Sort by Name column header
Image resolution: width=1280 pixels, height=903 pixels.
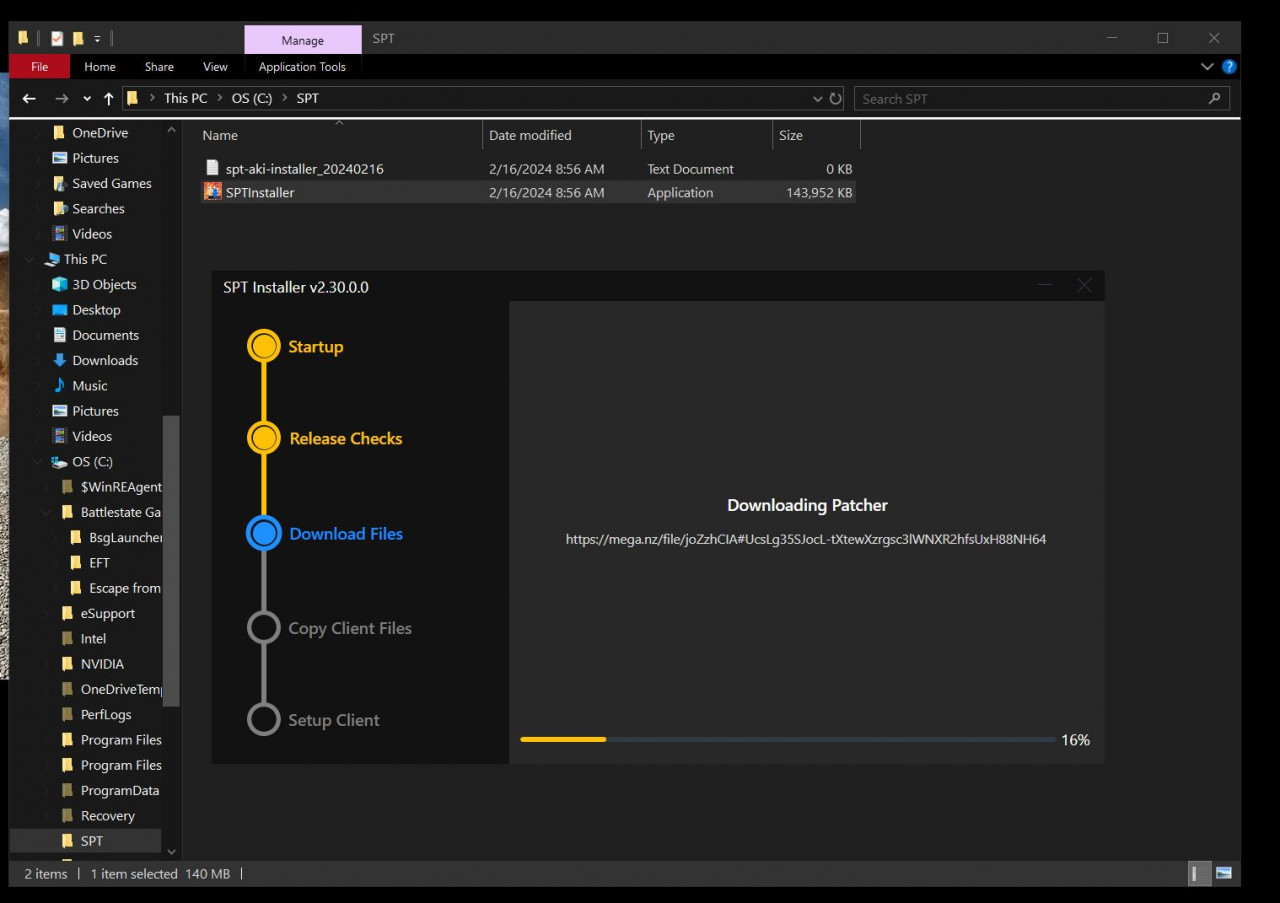[x=340, y=135]
